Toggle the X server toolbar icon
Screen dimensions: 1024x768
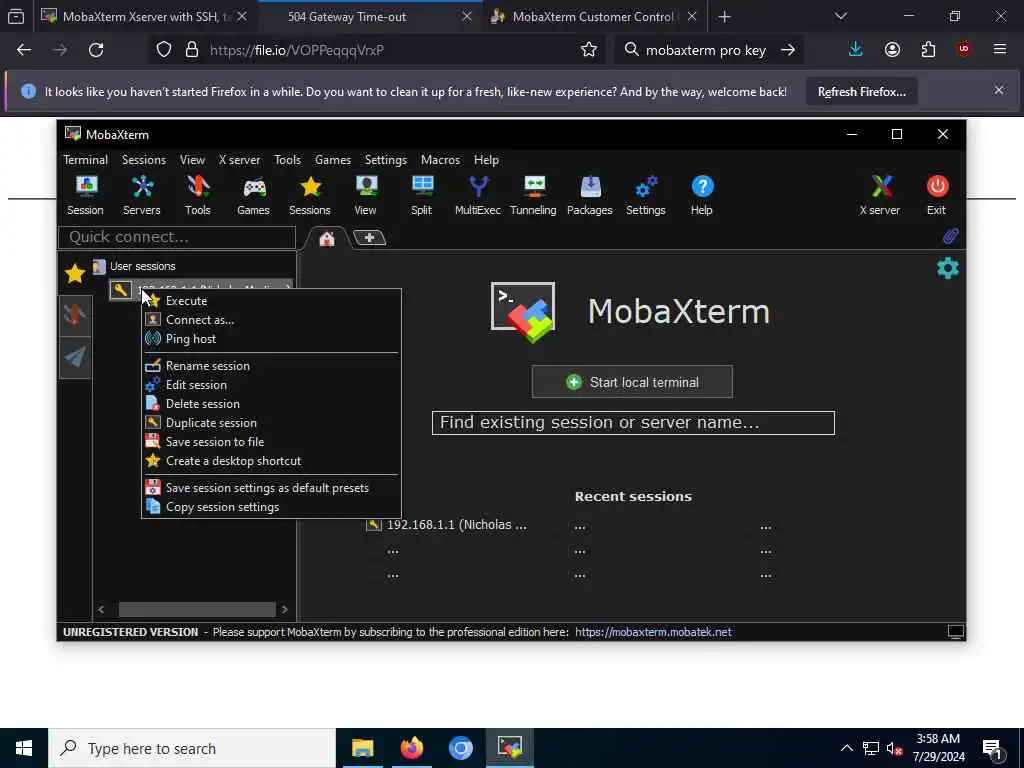pyautogui.click(x=880, y=195)
